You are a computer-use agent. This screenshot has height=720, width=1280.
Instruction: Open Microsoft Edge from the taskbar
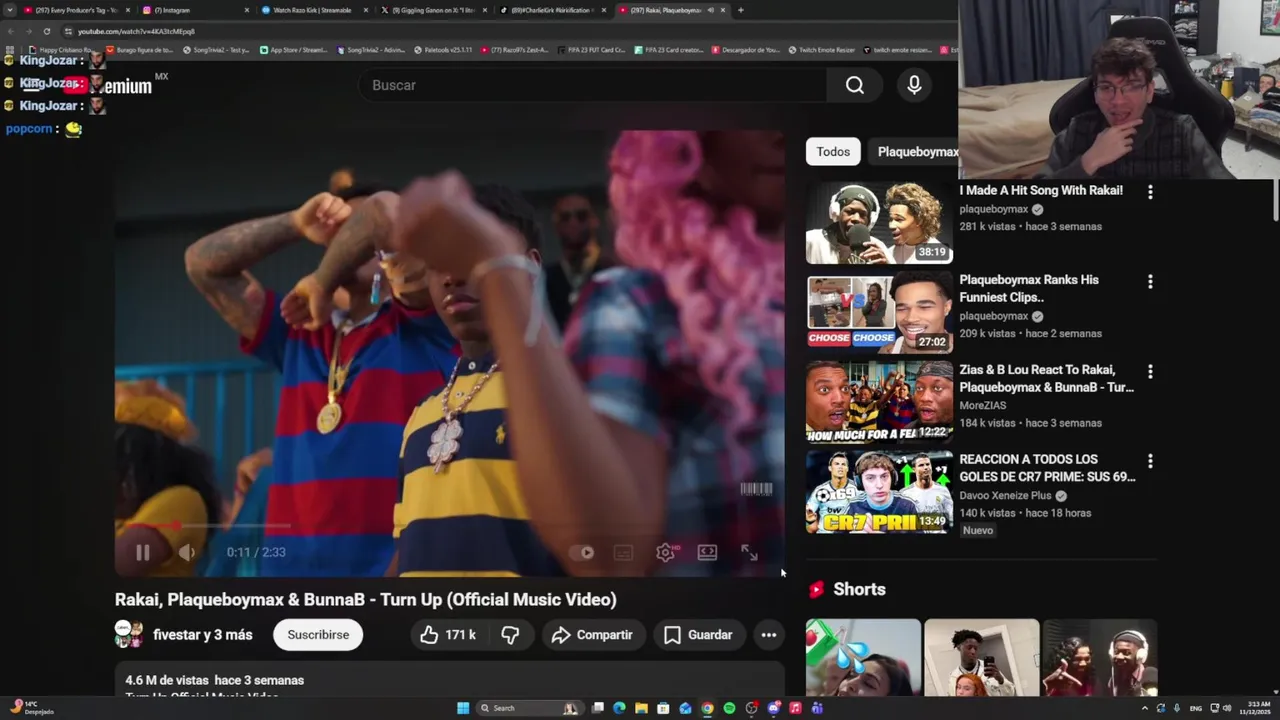[x=619, y=708]
